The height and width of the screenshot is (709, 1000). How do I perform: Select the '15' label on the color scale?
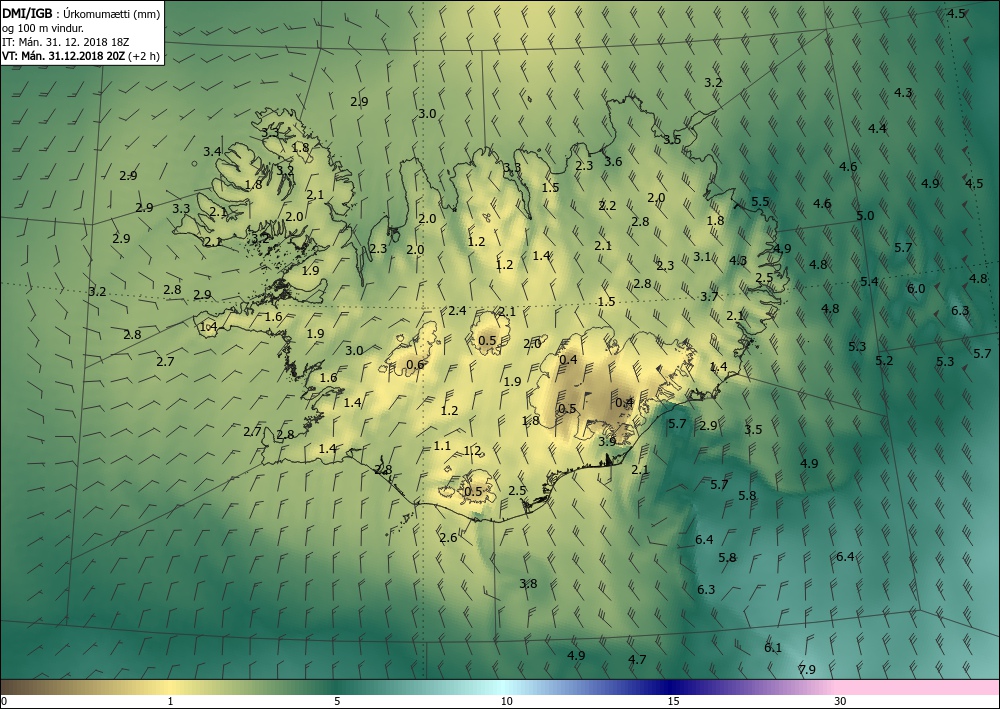[673, 702]
